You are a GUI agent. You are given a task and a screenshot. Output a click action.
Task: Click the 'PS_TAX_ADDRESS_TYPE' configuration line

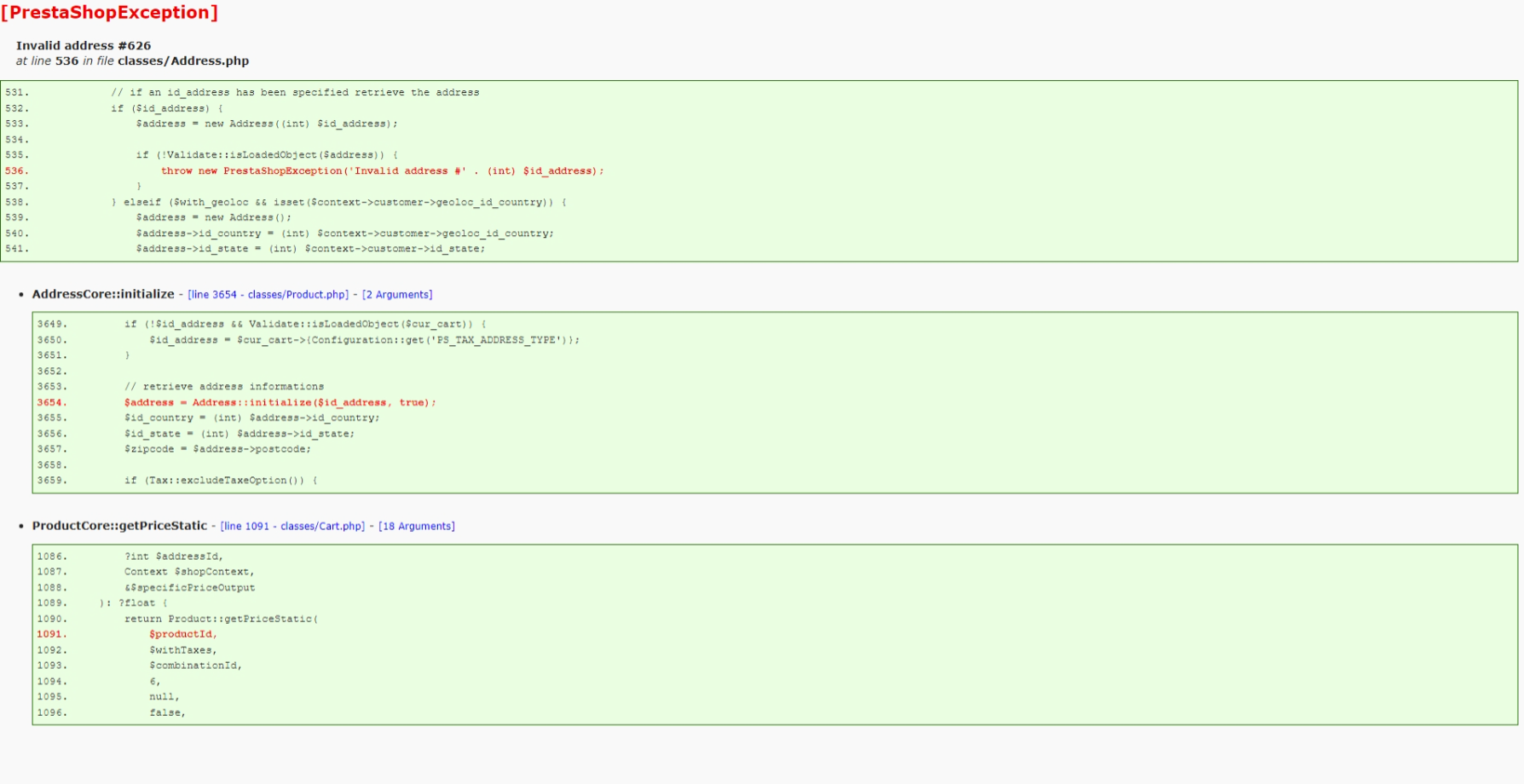pos(365,340)
